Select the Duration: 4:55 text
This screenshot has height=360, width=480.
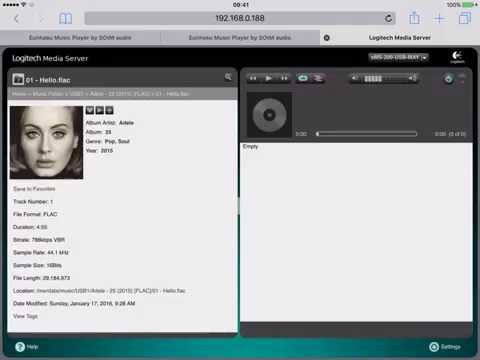click(30, 227)
